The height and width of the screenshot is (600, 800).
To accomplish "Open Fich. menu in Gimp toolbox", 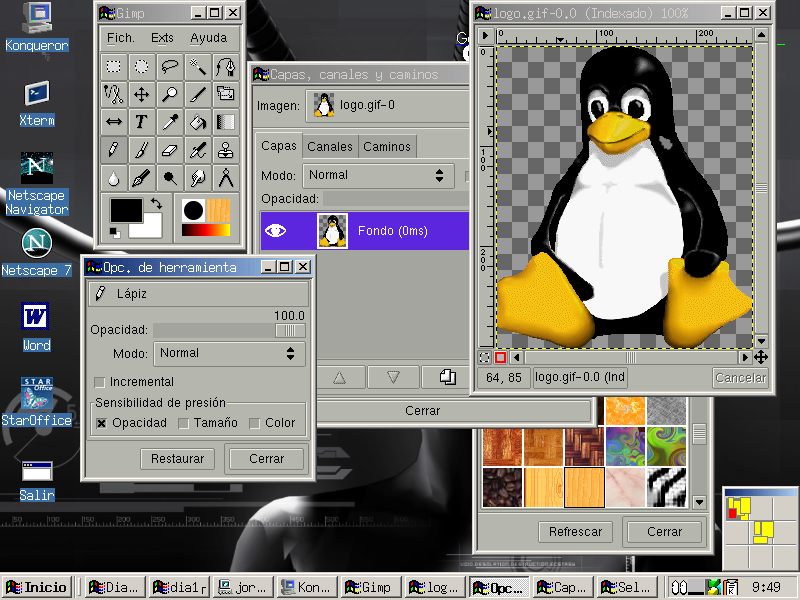I will pyautogui.click(x=120, y=38).
